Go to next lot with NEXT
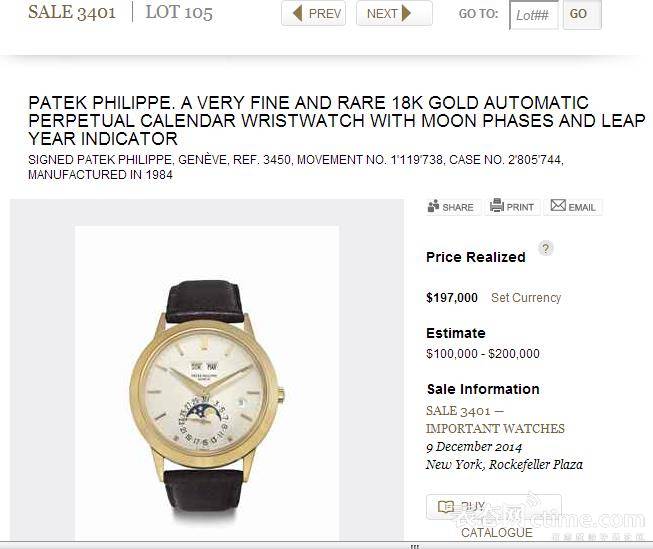653x549 pixels. tap(394, 13)
